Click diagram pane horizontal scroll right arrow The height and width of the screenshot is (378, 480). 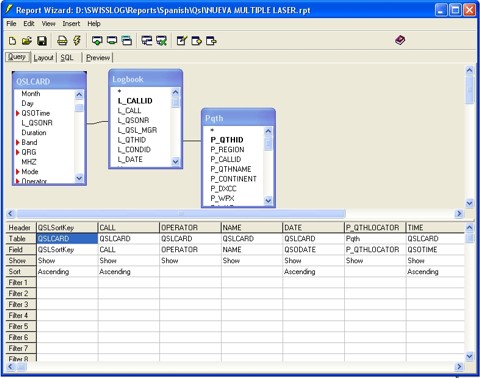coord(459,213)
